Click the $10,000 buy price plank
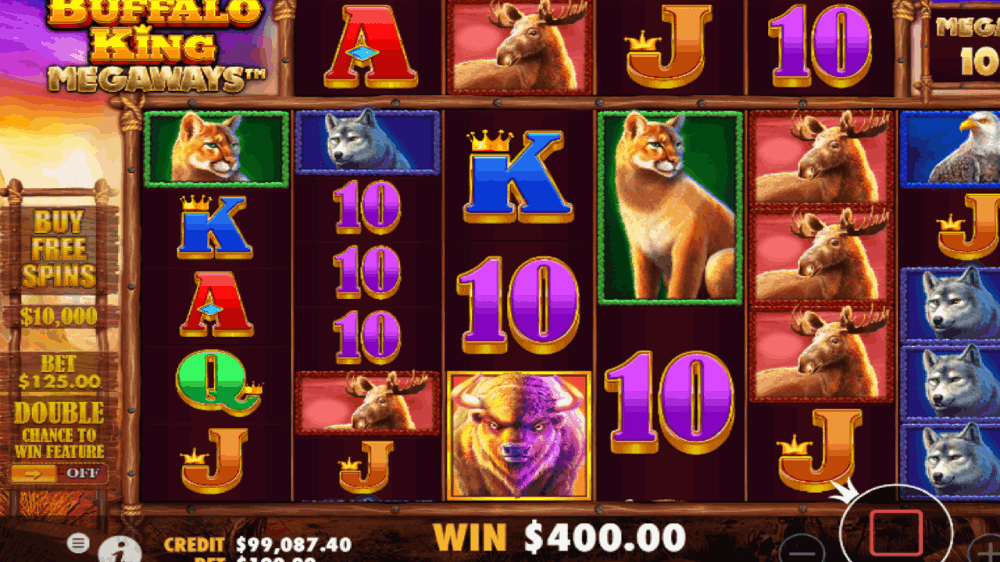 coord(59,317)
